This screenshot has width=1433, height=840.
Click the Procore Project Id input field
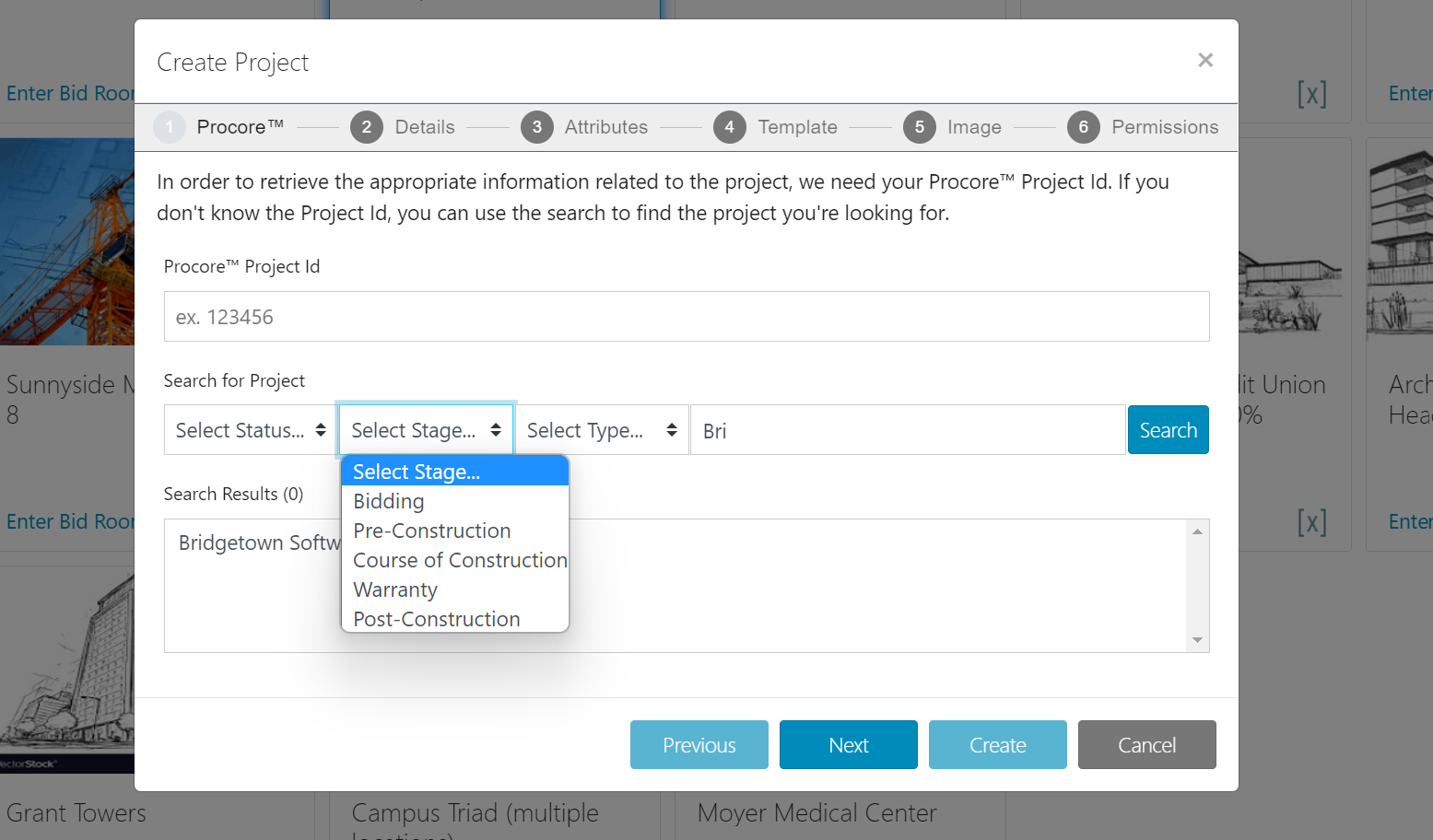pos(686,317)
